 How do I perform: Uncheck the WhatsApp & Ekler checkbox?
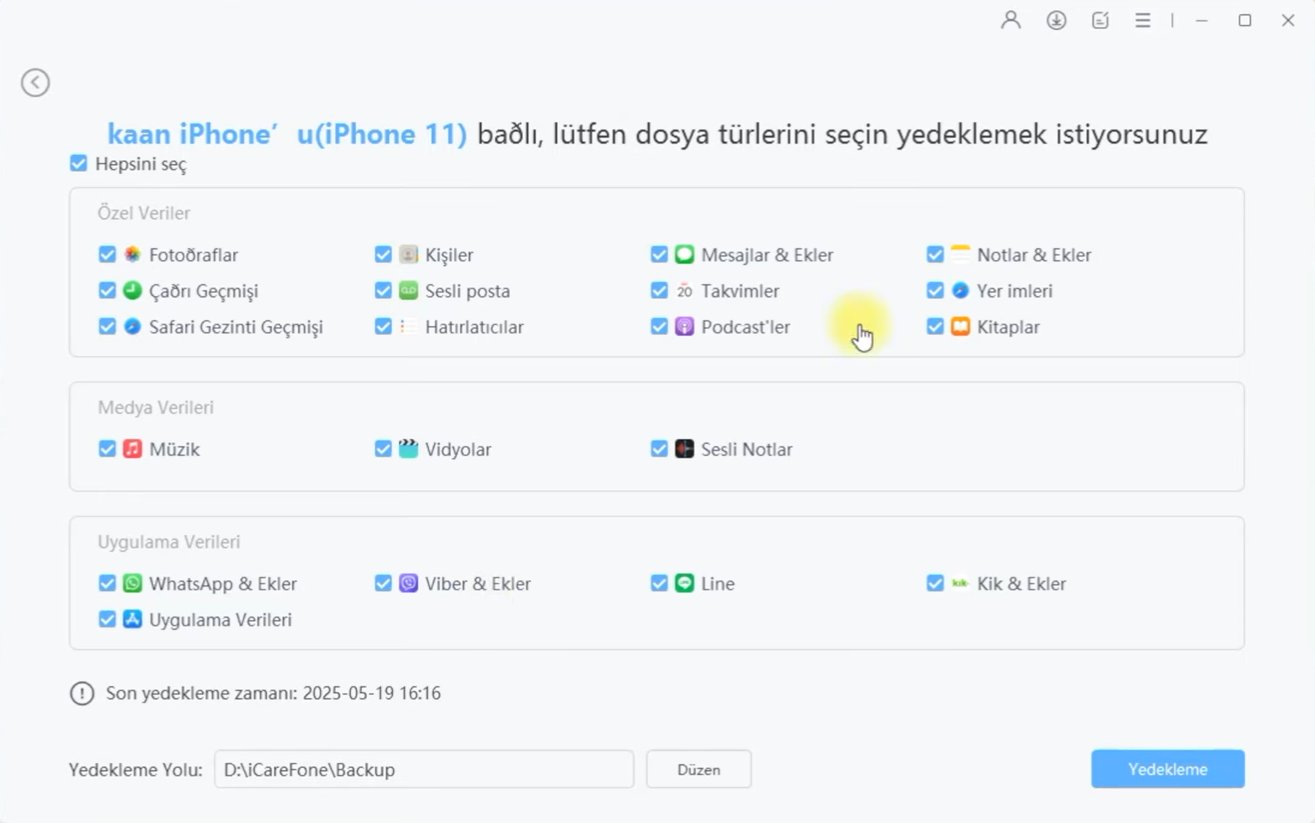[x=107, y=583]
